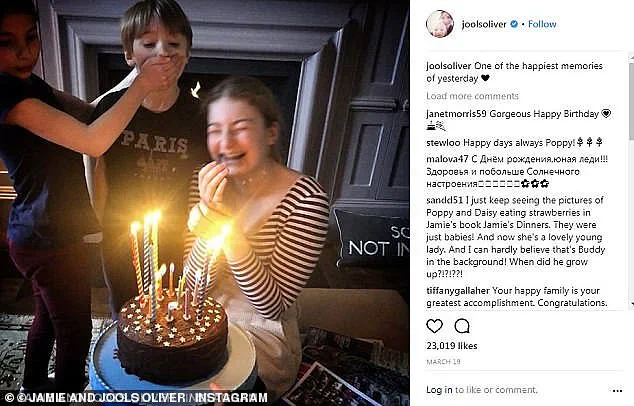
Task: View the 23,019 likes list
Action: click(451, 346)
